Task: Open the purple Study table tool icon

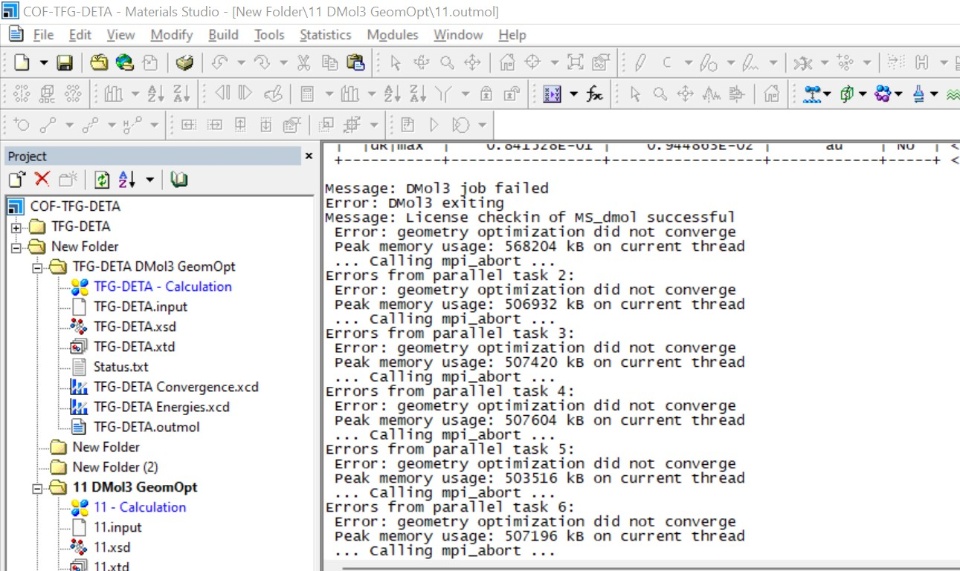Action: [552, 94]
